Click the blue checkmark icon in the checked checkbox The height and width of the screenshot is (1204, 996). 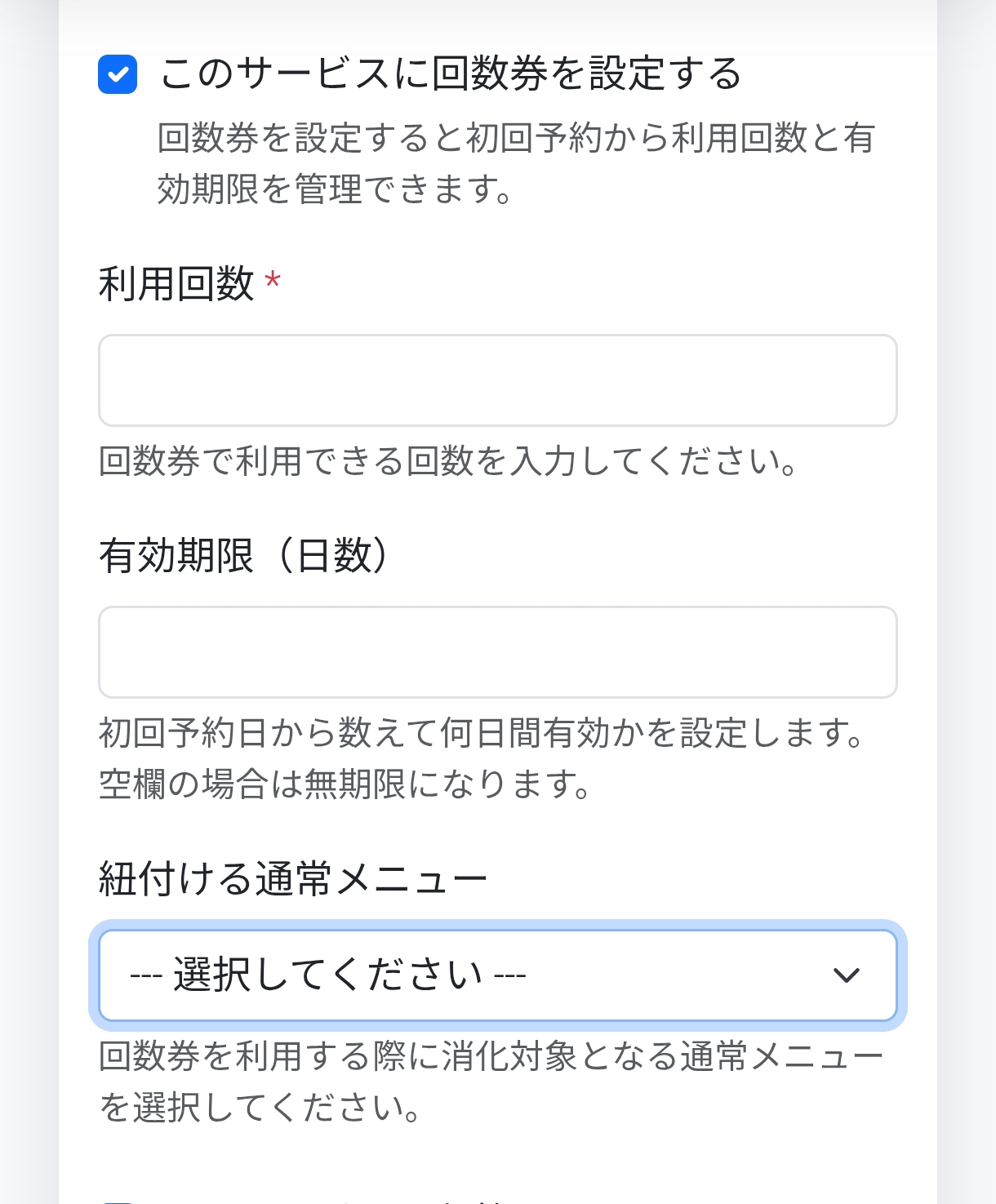116,76
